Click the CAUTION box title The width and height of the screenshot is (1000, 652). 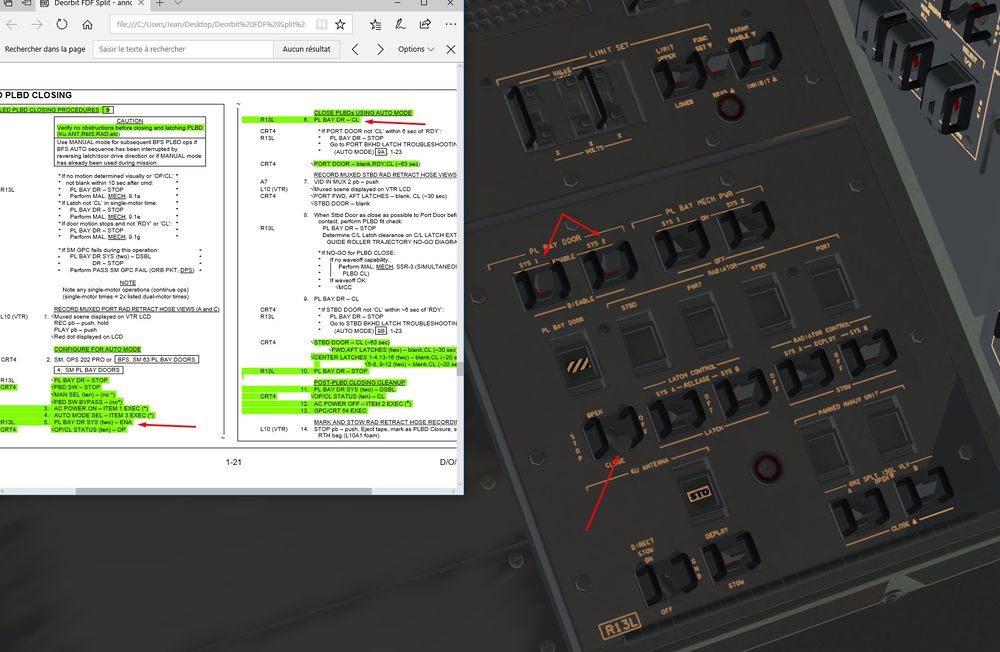click(x=130, y=121)
